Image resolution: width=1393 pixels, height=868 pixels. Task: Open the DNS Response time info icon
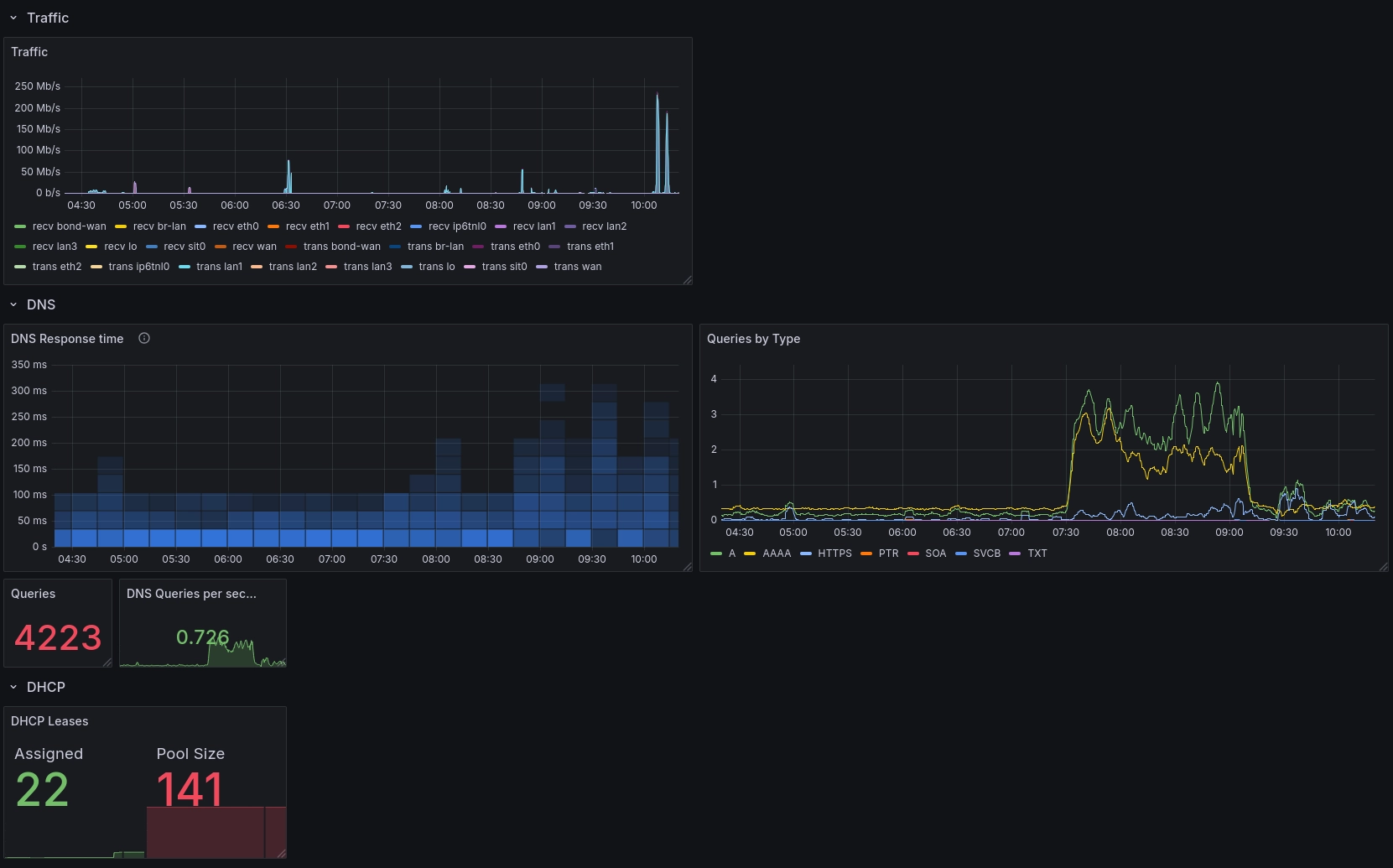tap(144, 338)
